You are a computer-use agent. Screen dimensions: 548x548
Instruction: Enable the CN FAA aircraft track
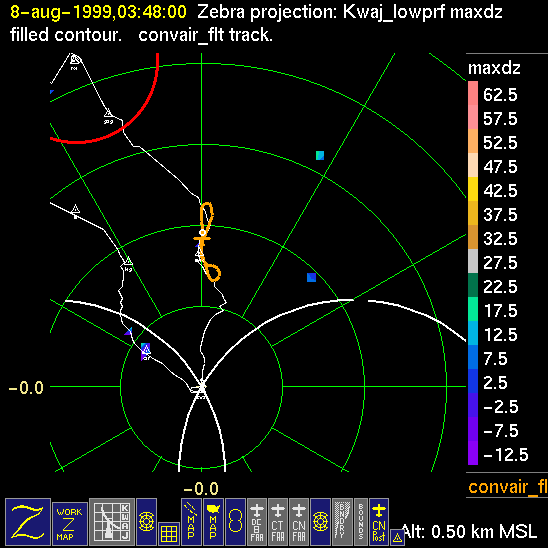(299, 522)
